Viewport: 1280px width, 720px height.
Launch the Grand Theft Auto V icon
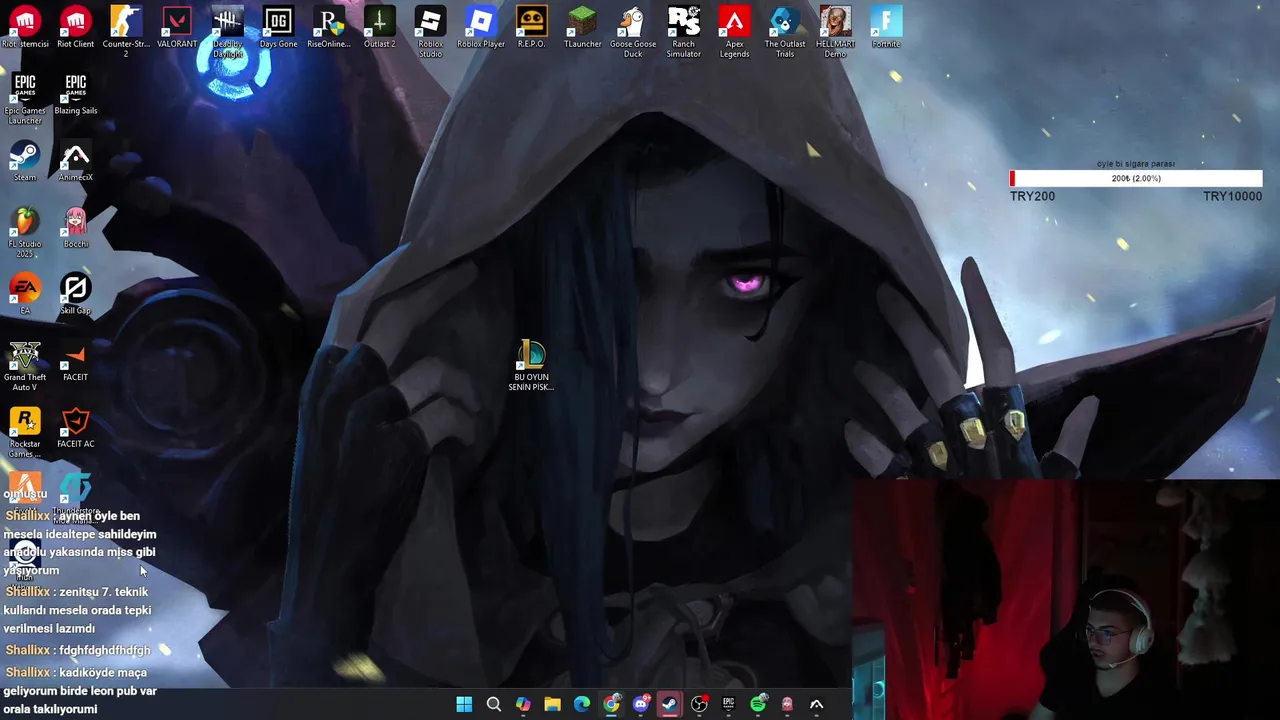[25, 365]
